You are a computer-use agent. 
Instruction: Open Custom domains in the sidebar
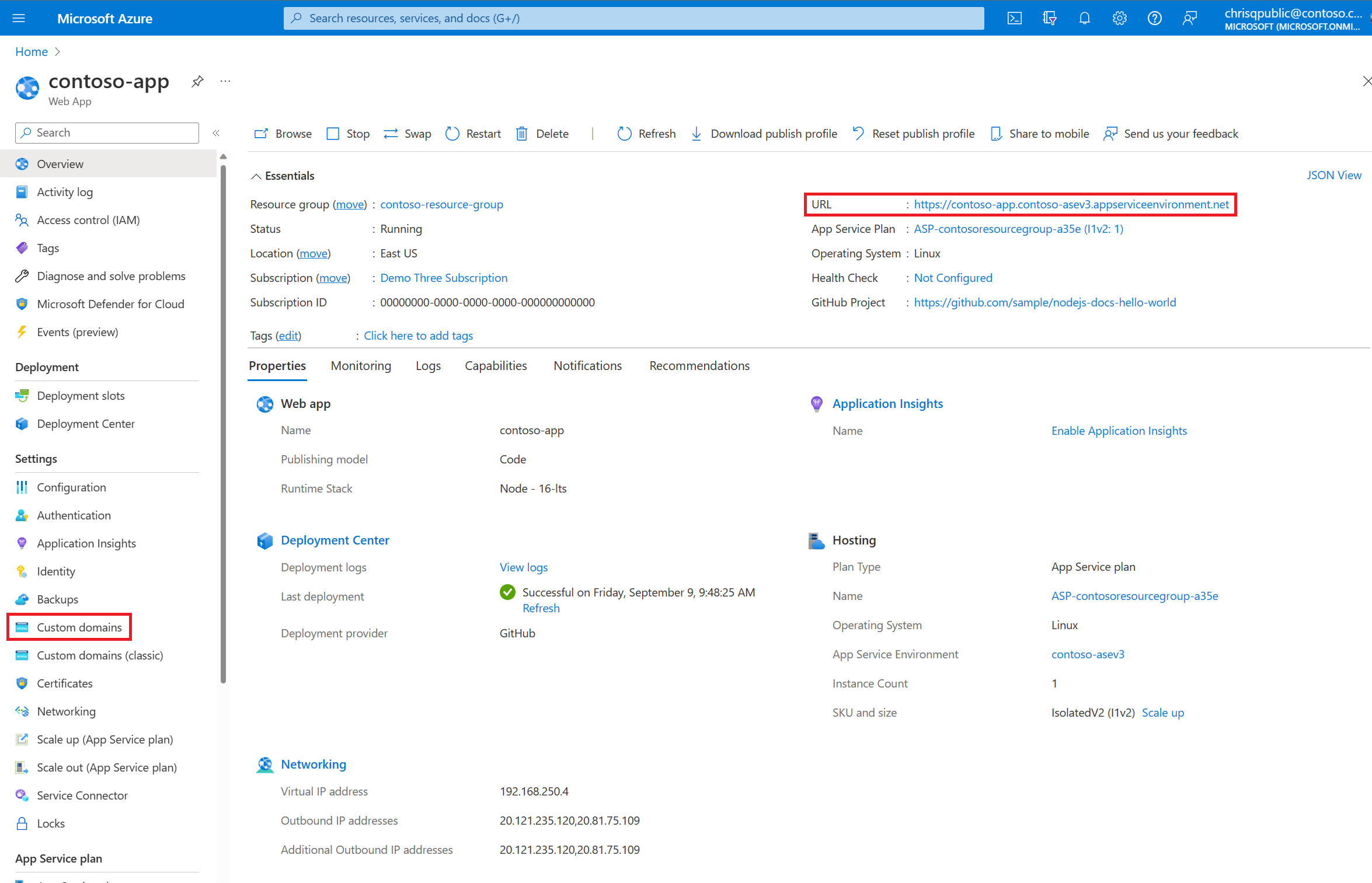(x=78, y=627)
